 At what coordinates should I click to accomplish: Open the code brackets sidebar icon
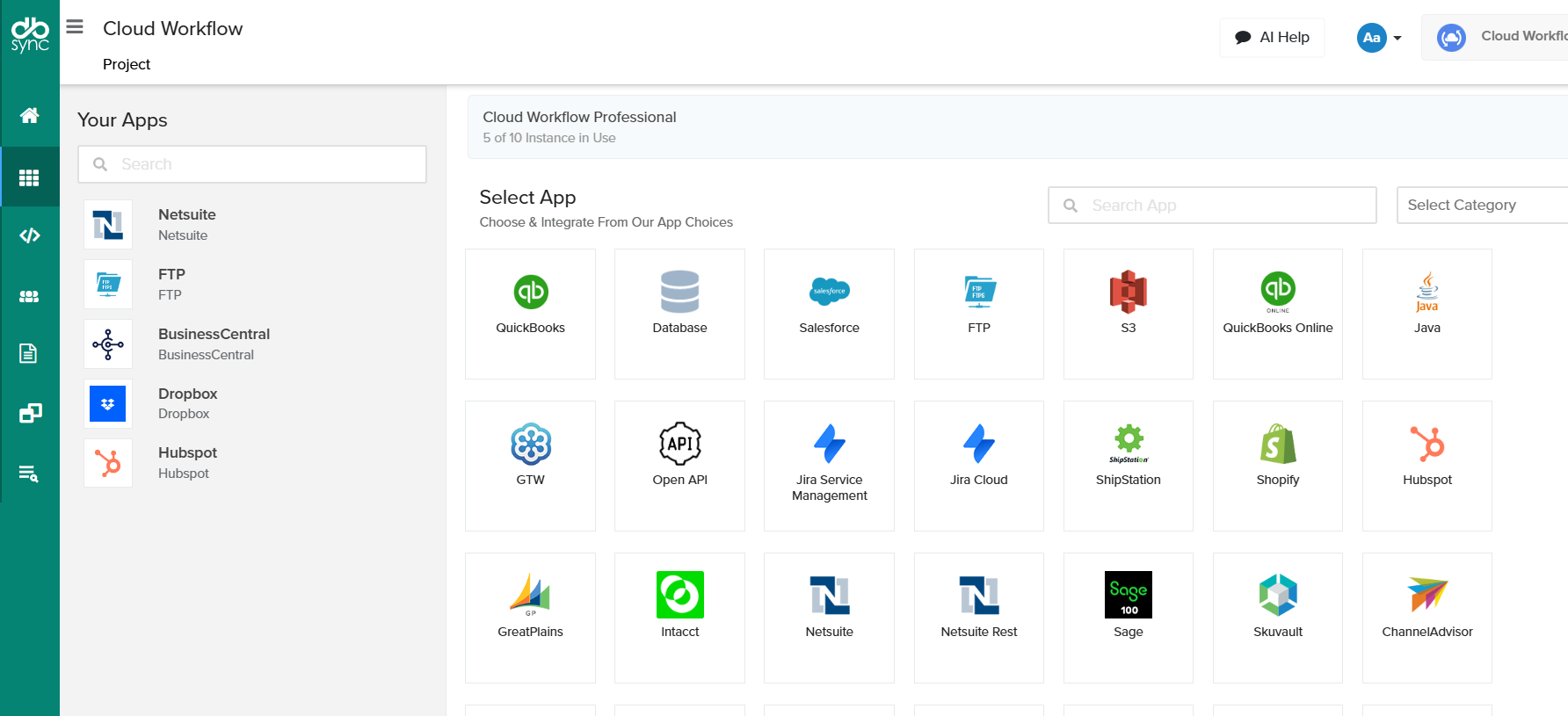click(30, 235)
